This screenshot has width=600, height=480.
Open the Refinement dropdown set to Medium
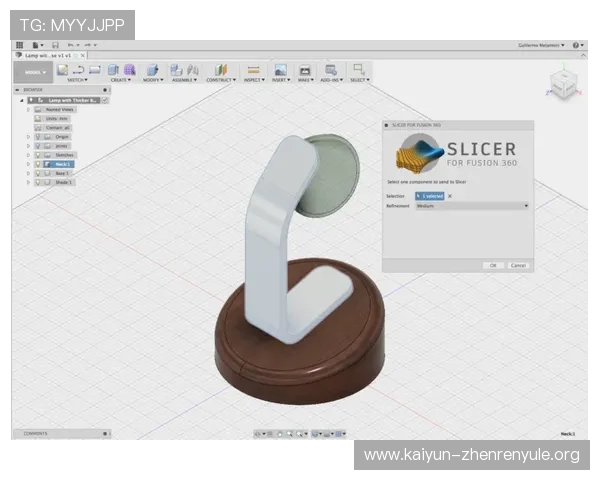click(x=472, y=206)
